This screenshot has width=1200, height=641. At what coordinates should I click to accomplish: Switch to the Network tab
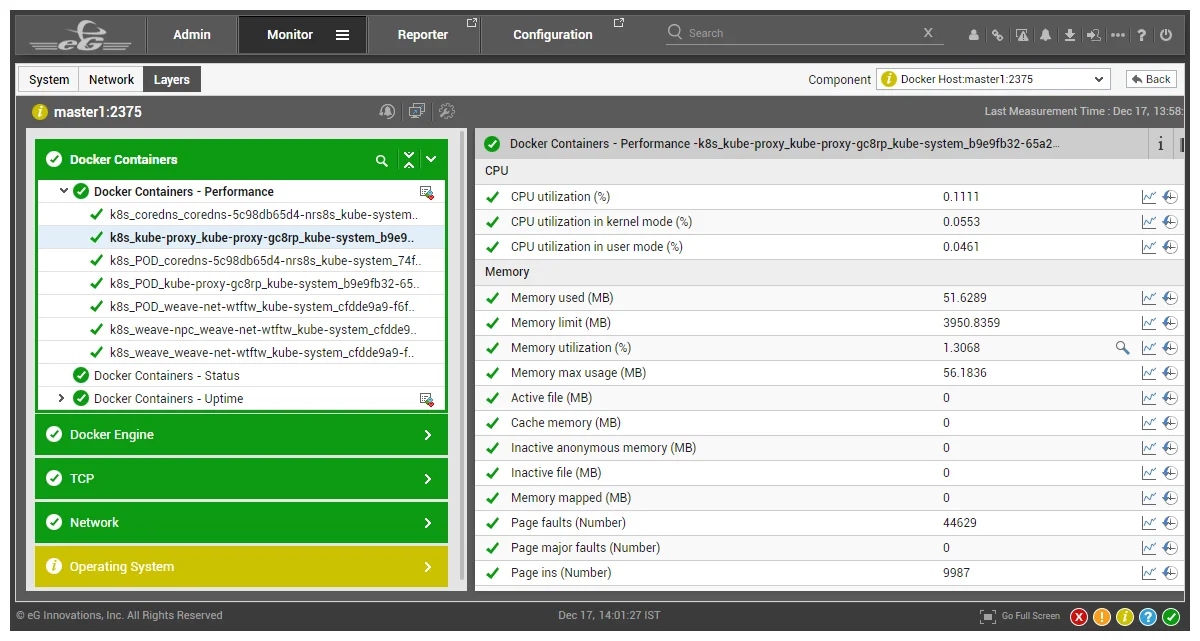click(x=111, y=80)
